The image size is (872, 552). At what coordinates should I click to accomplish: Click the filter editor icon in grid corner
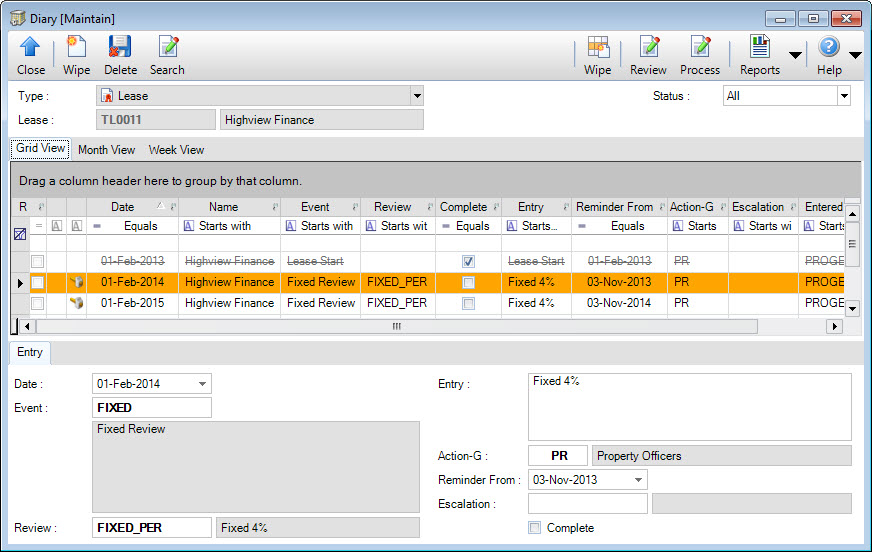point(19,234)
